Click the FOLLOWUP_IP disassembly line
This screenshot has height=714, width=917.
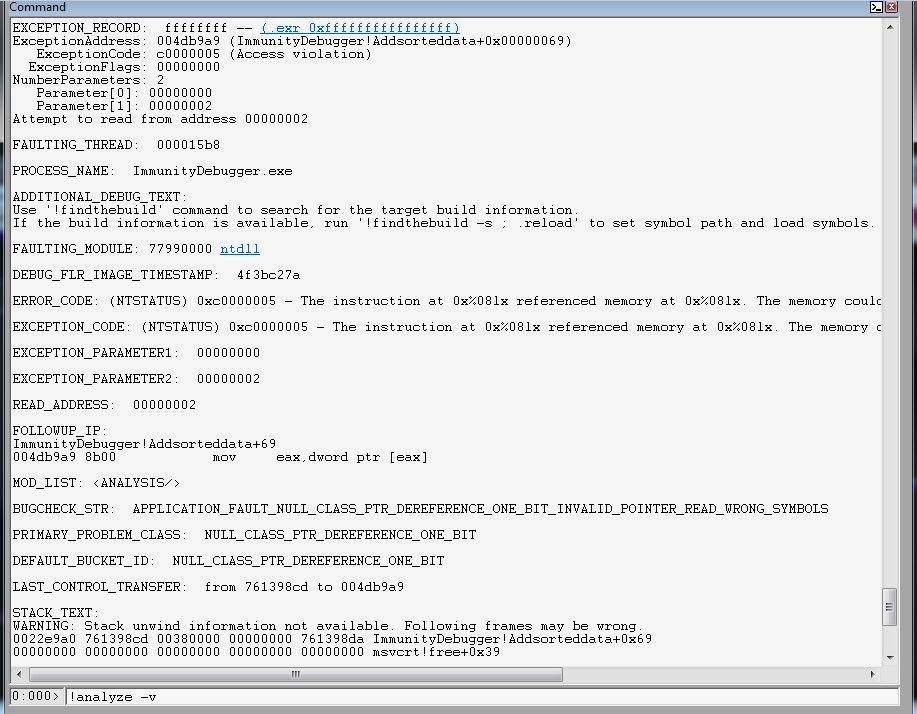click(x=200, y=456)
